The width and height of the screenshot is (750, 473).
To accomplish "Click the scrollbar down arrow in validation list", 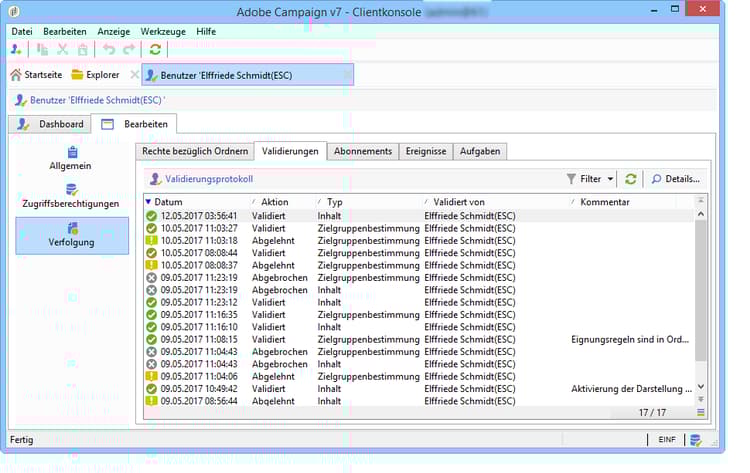I will pyautogui.click(x=700, y=386).
